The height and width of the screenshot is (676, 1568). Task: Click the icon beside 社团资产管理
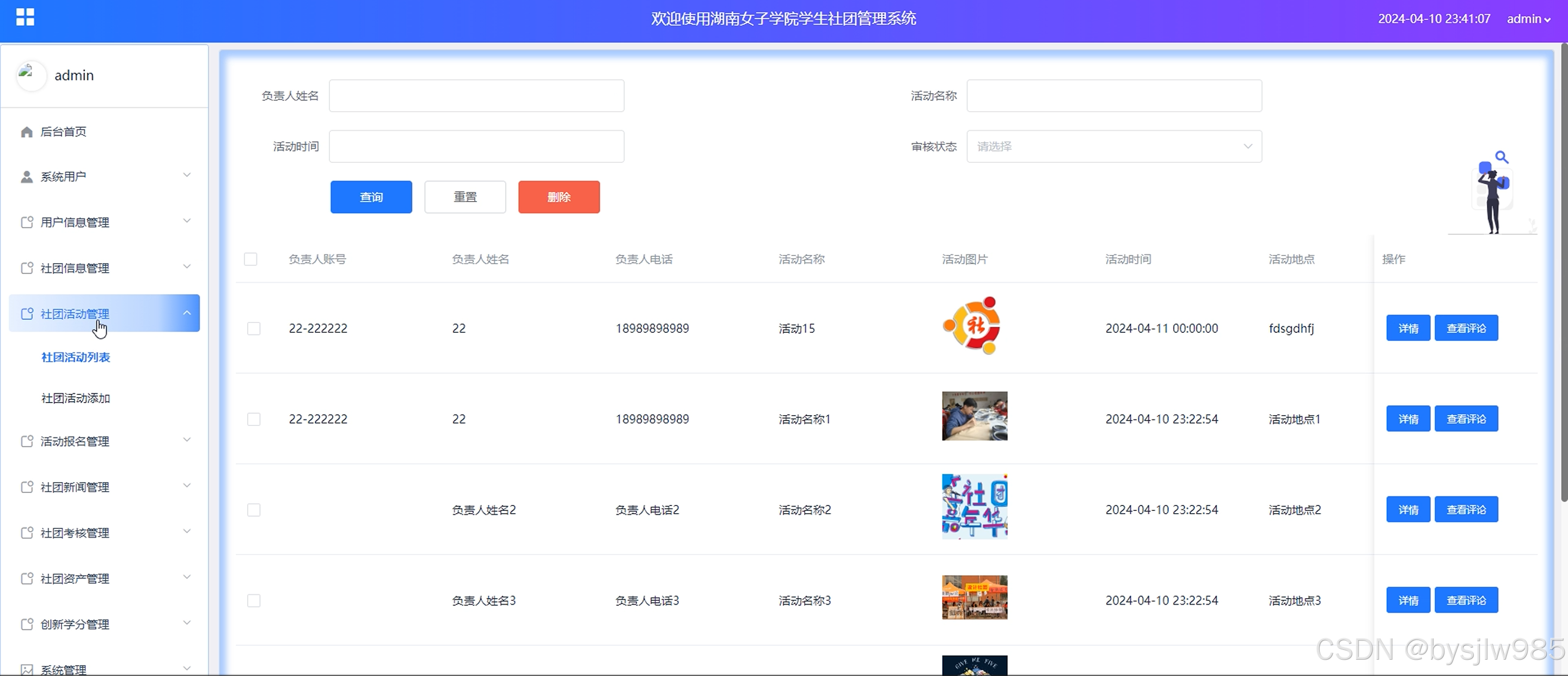click(27, 578)
